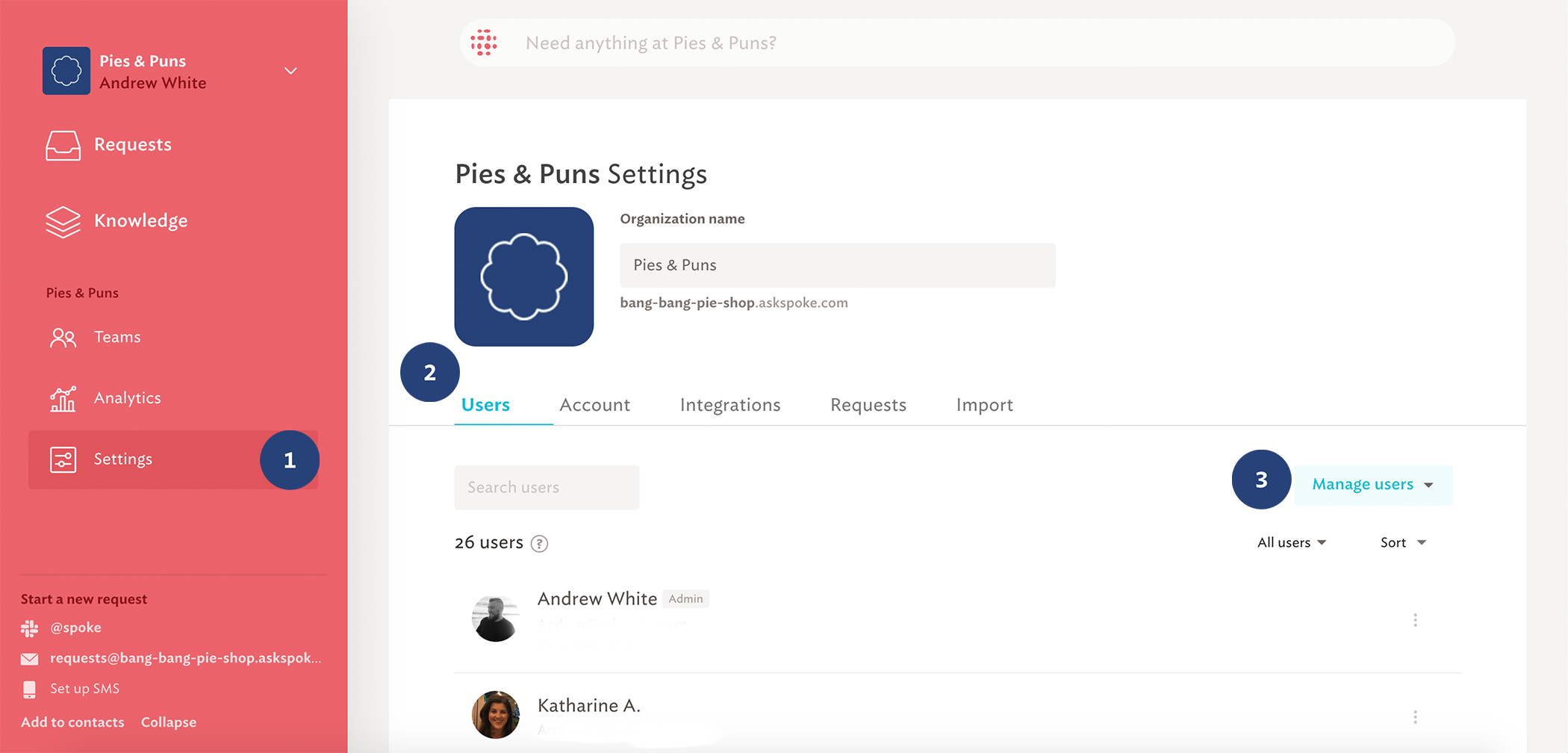This screenshot has width=1568, height=753.
Task: Click Andrew White's avatar photo
Action: (x=495, y=619)
